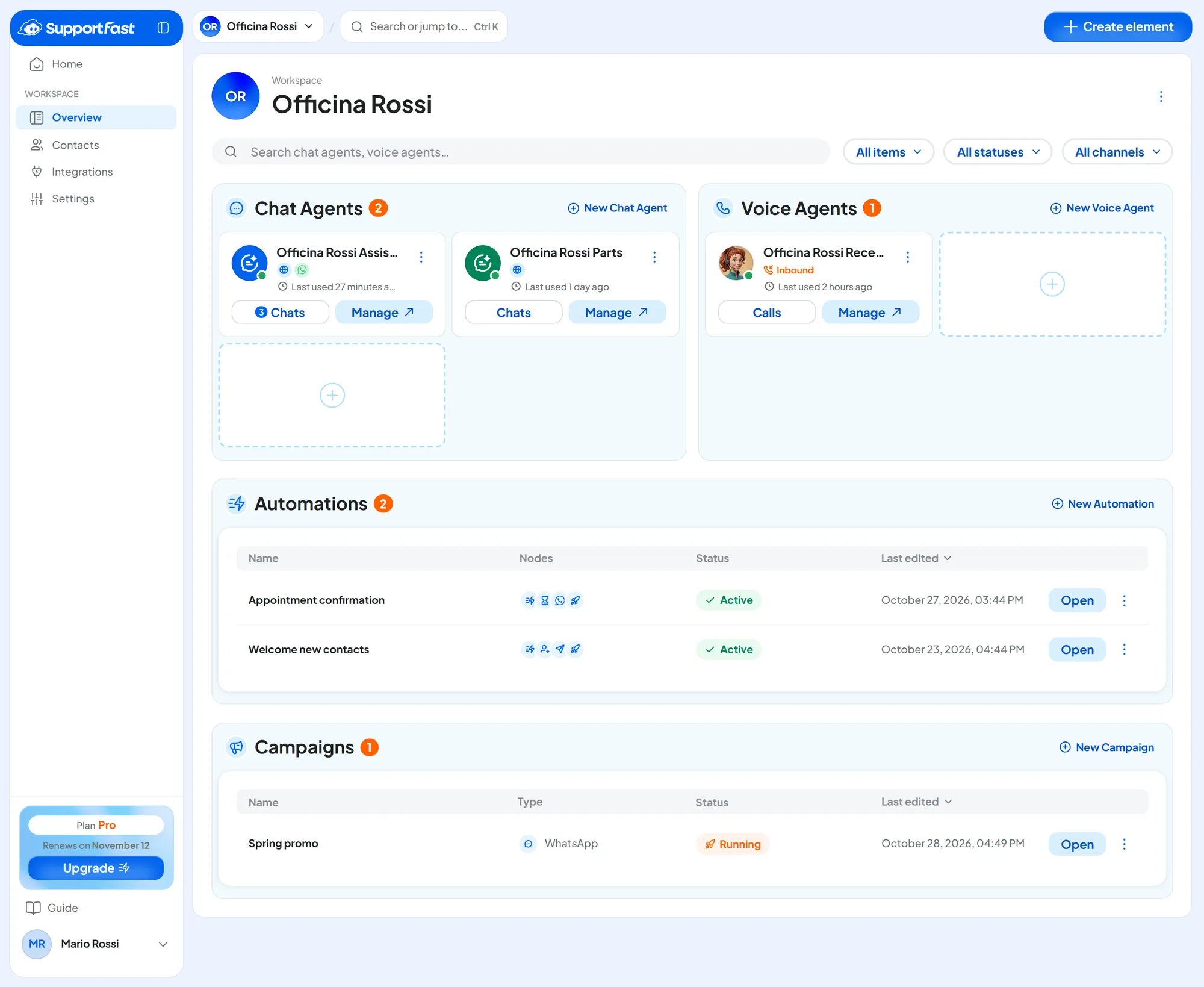The width and height of the screenshot is (1204, 987).
Task: Sort Campaigns by Last edited column
Action: [916, 802]
